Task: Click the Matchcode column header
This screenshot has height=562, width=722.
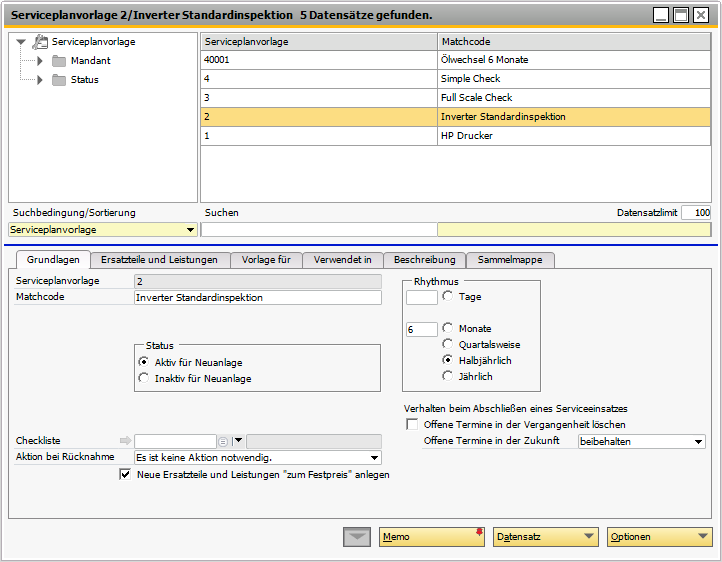Action: [574, 42]
